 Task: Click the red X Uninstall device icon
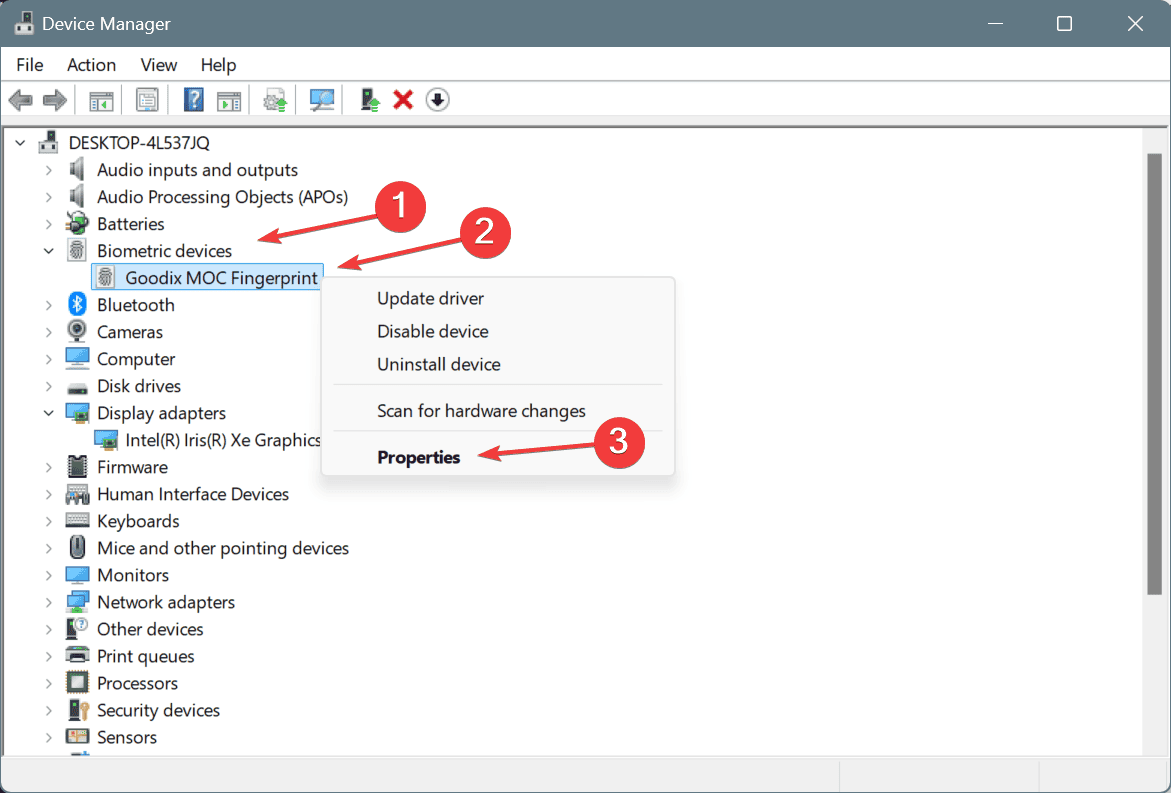pyautogui.click(x=403, y=99)
